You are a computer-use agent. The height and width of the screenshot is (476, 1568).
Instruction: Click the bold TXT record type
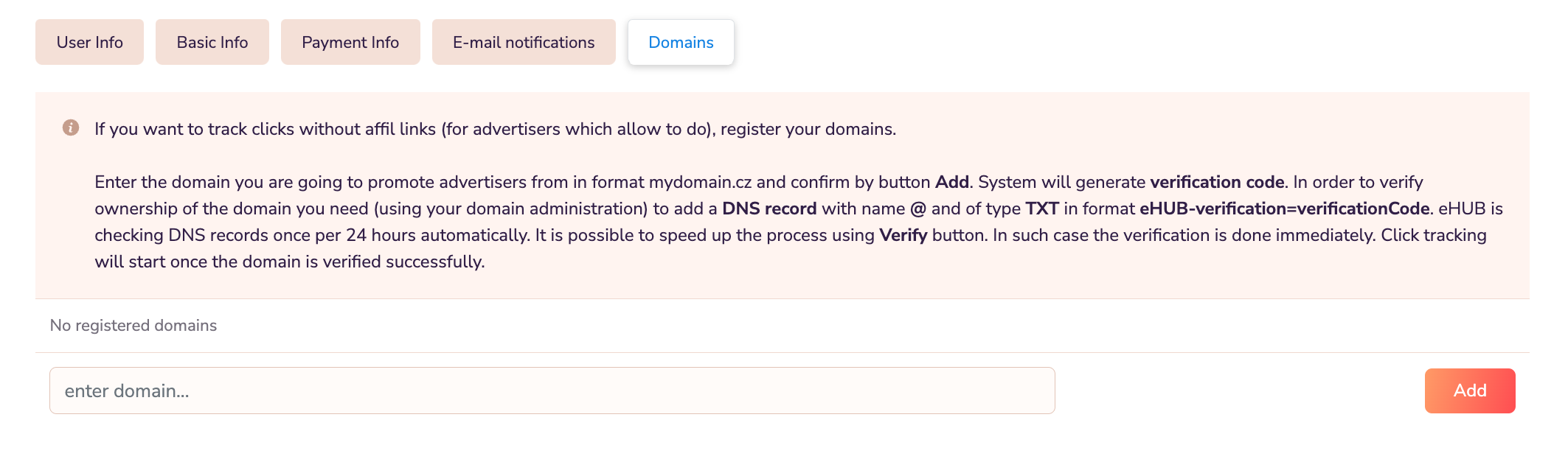click(1041, 209)
